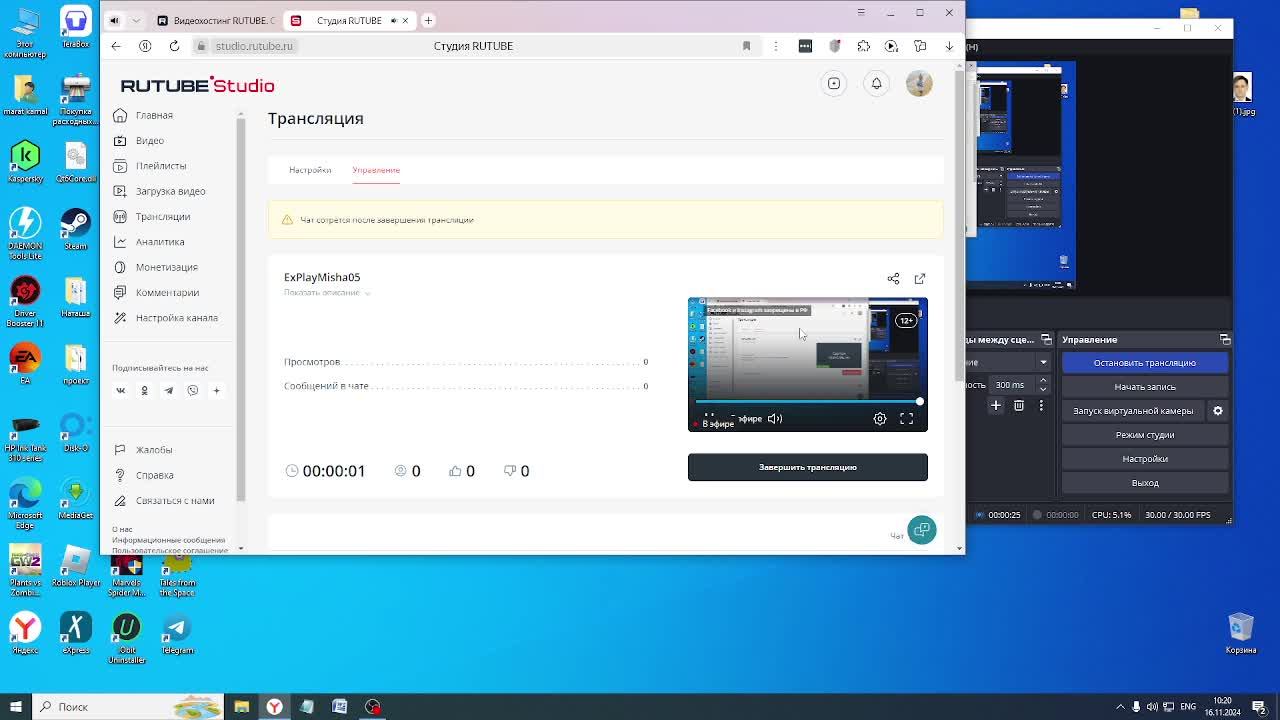Click Остановить трансляцию in OBS
This screenshot has width=1280, height=720.
pyautogui.click(x=1145, y=363)
